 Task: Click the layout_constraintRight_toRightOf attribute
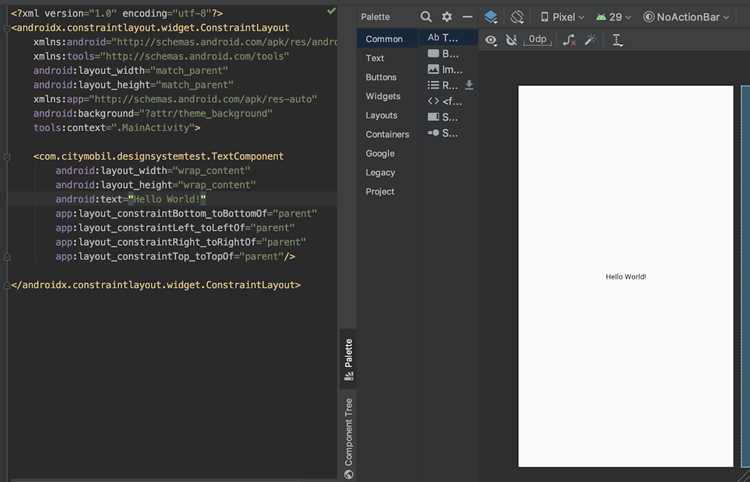pyautogui.click(x=181, y=242)
